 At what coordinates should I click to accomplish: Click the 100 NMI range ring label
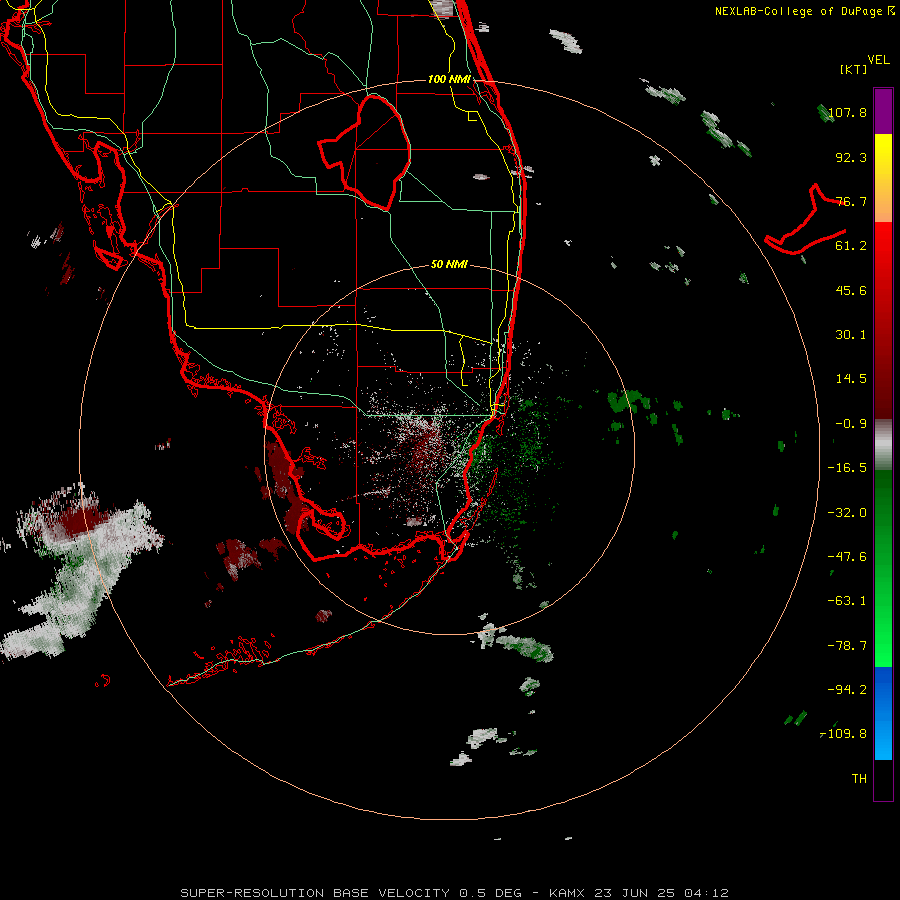tap(449, 79)
